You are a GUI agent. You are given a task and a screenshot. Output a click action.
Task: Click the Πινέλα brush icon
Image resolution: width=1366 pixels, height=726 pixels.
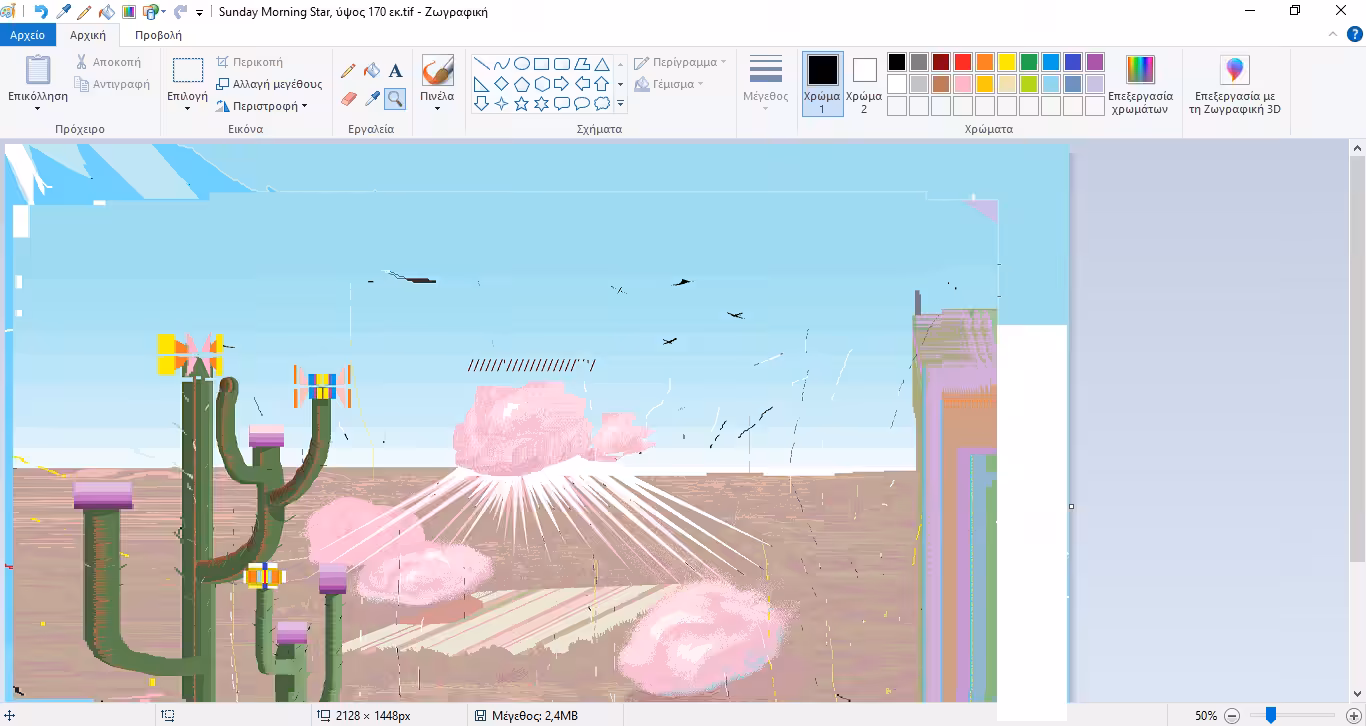pos(437,71)
